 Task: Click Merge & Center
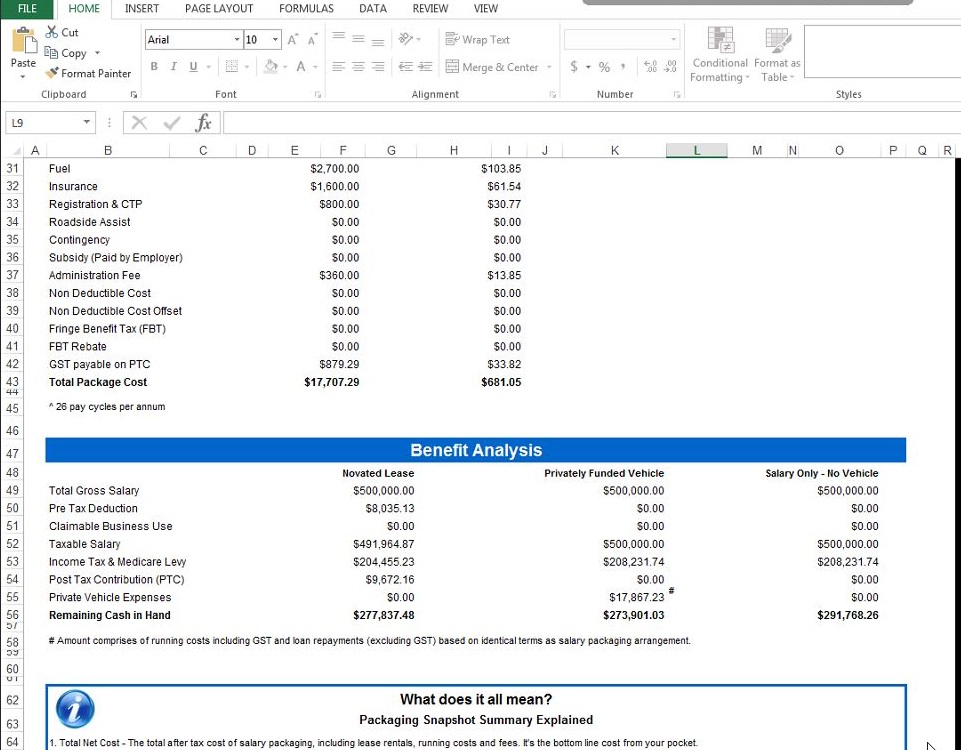click(492, 67)
